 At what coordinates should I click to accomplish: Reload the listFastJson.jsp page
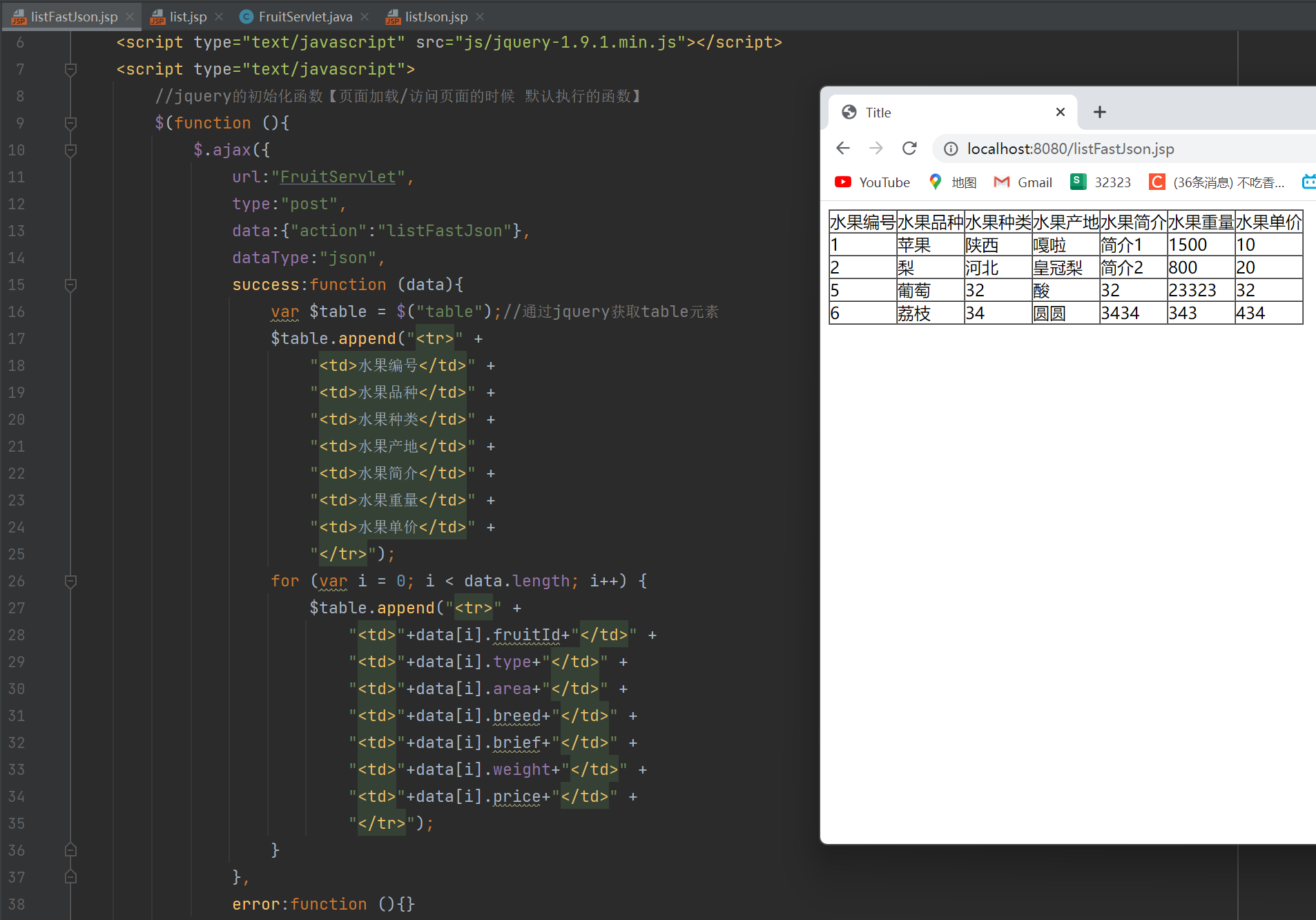(x=909, y=148)
